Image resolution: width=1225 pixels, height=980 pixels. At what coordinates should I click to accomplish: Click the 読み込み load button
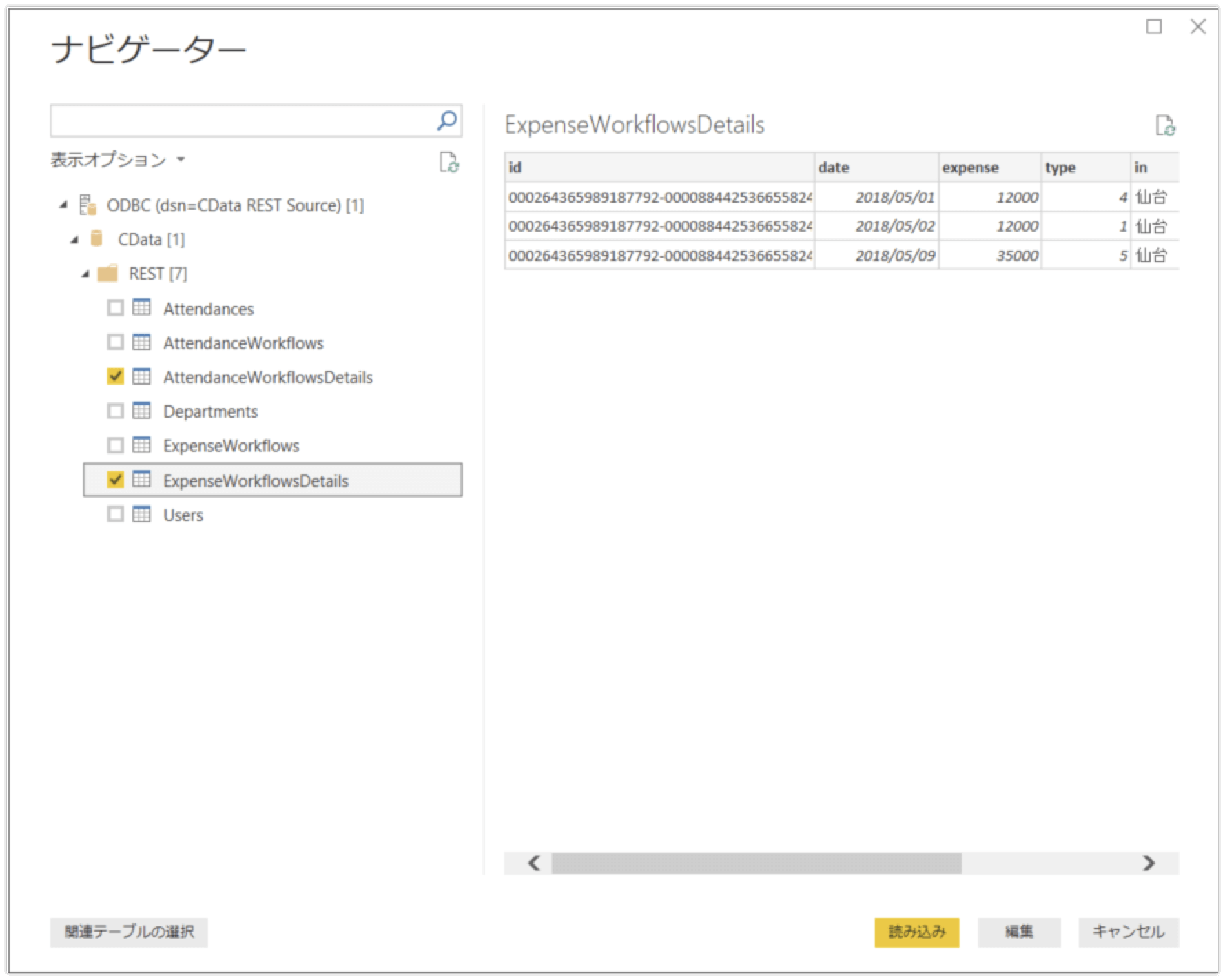point(917,932)
